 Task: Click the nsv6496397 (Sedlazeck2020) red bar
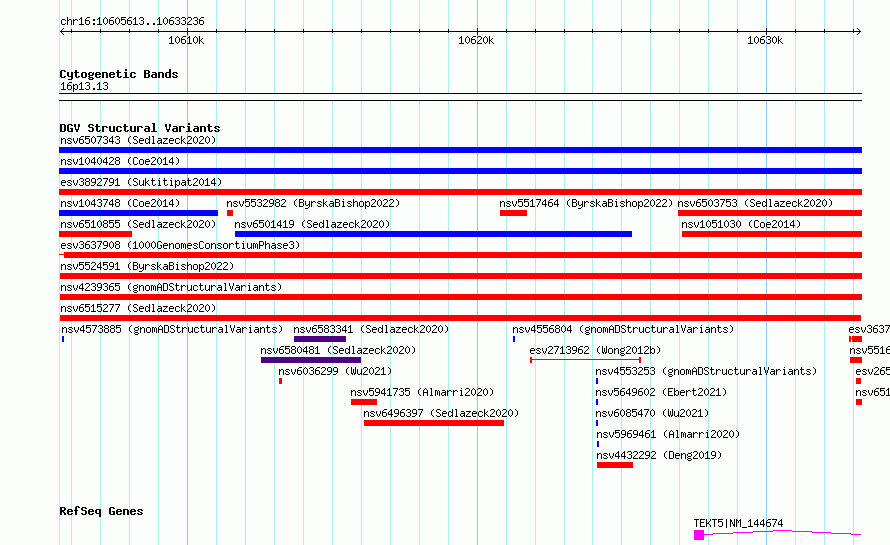pos(434,423)
